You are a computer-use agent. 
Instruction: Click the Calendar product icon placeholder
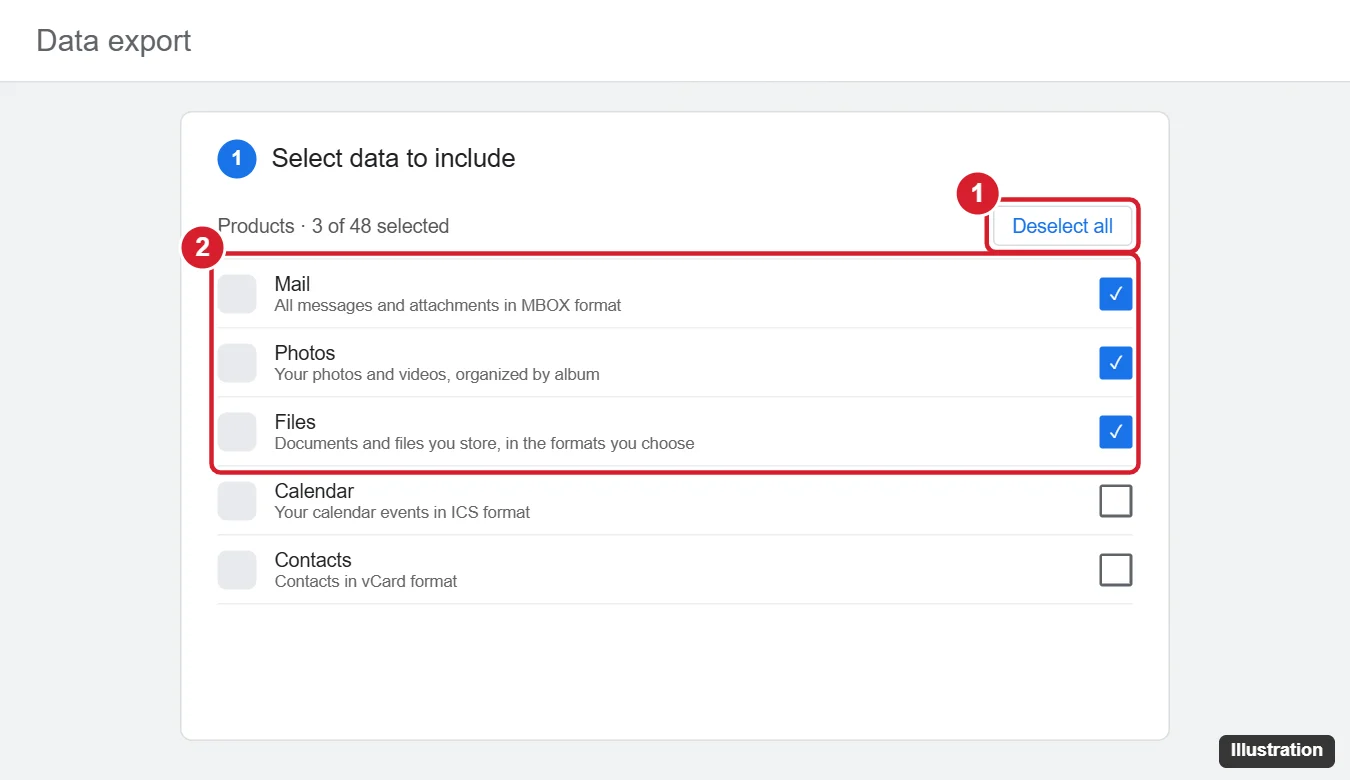(x=237, y=501)
